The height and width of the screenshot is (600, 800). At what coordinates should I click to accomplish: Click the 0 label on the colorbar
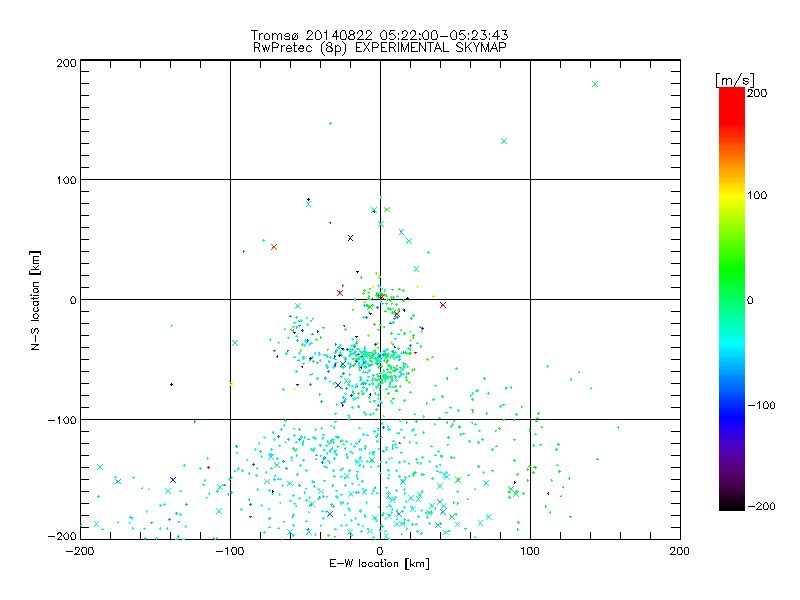point(750,300)
